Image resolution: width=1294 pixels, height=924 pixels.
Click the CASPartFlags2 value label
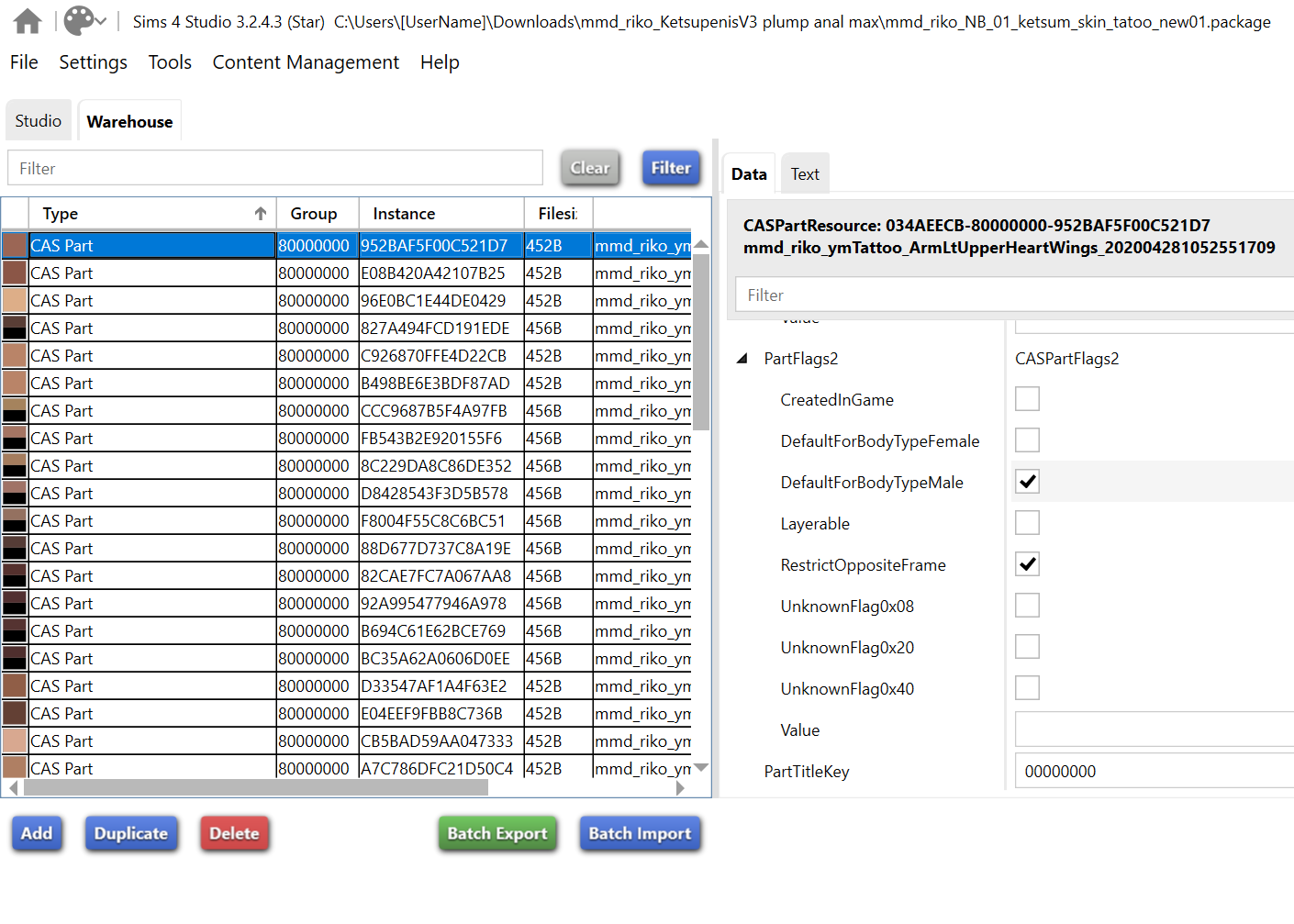point(1066,359)
